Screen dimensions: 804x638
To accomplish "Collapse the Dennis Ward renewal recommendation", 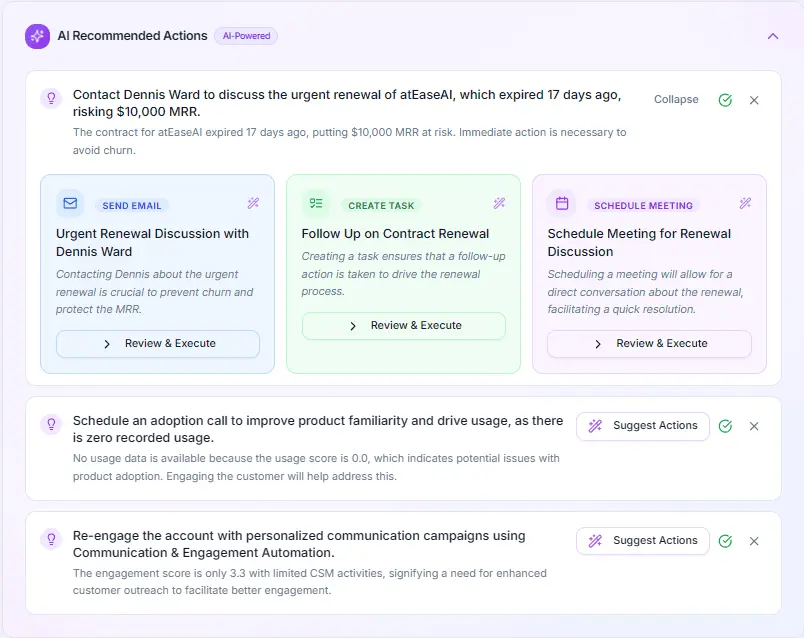I will click(676, 99).
